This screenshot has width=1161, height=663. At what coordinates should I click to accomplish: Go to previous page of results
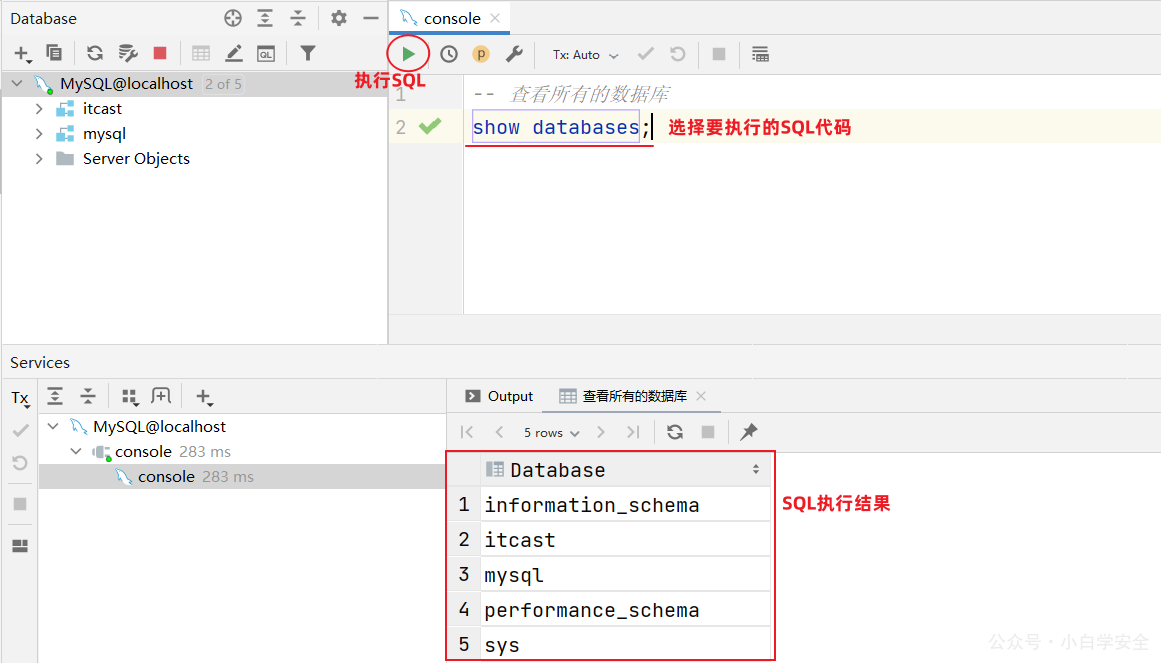coord(499,432)
